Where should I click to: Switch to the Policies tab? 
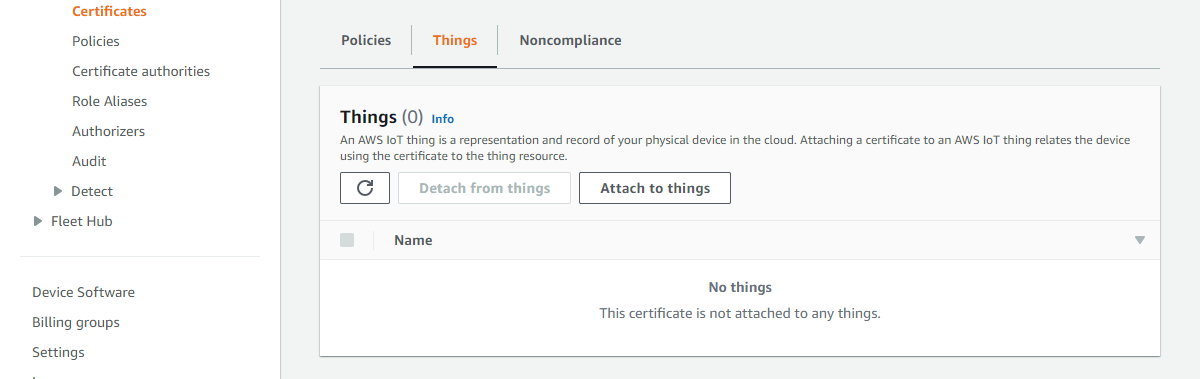pyautogui.click(x=366, y=41)
